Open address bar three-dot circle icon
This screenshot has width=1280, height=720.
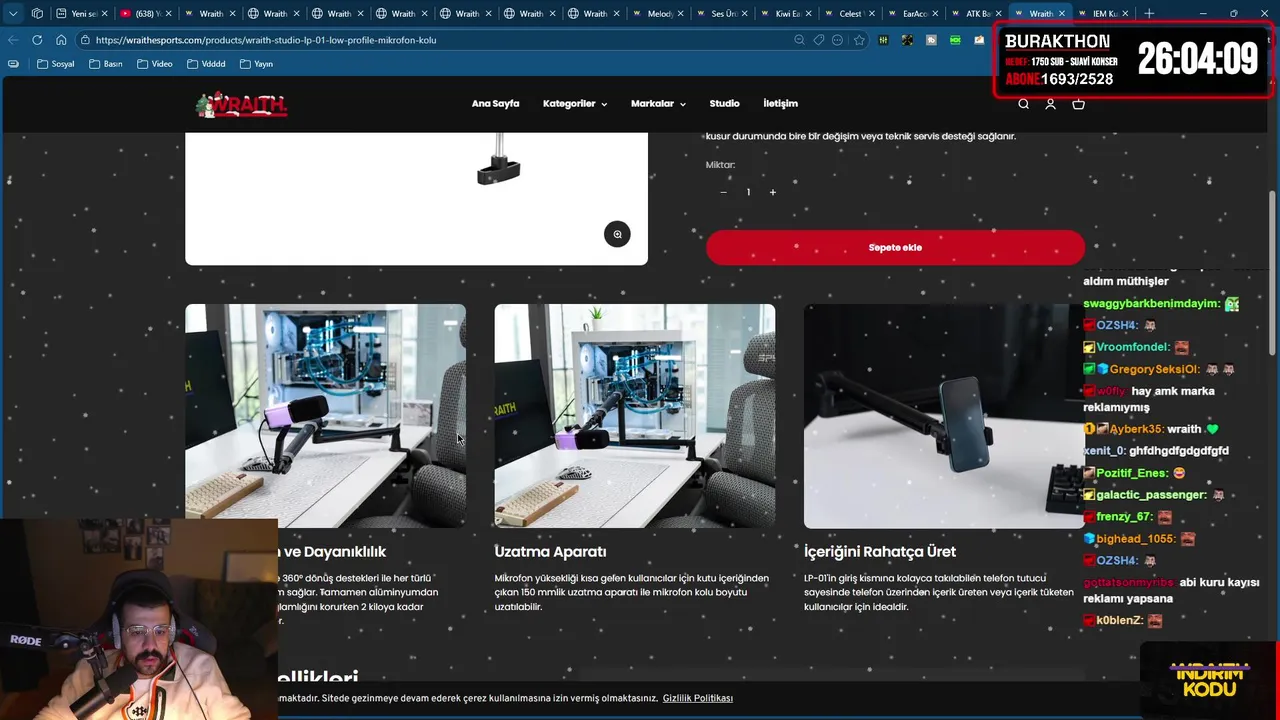[x=837, y=40]
